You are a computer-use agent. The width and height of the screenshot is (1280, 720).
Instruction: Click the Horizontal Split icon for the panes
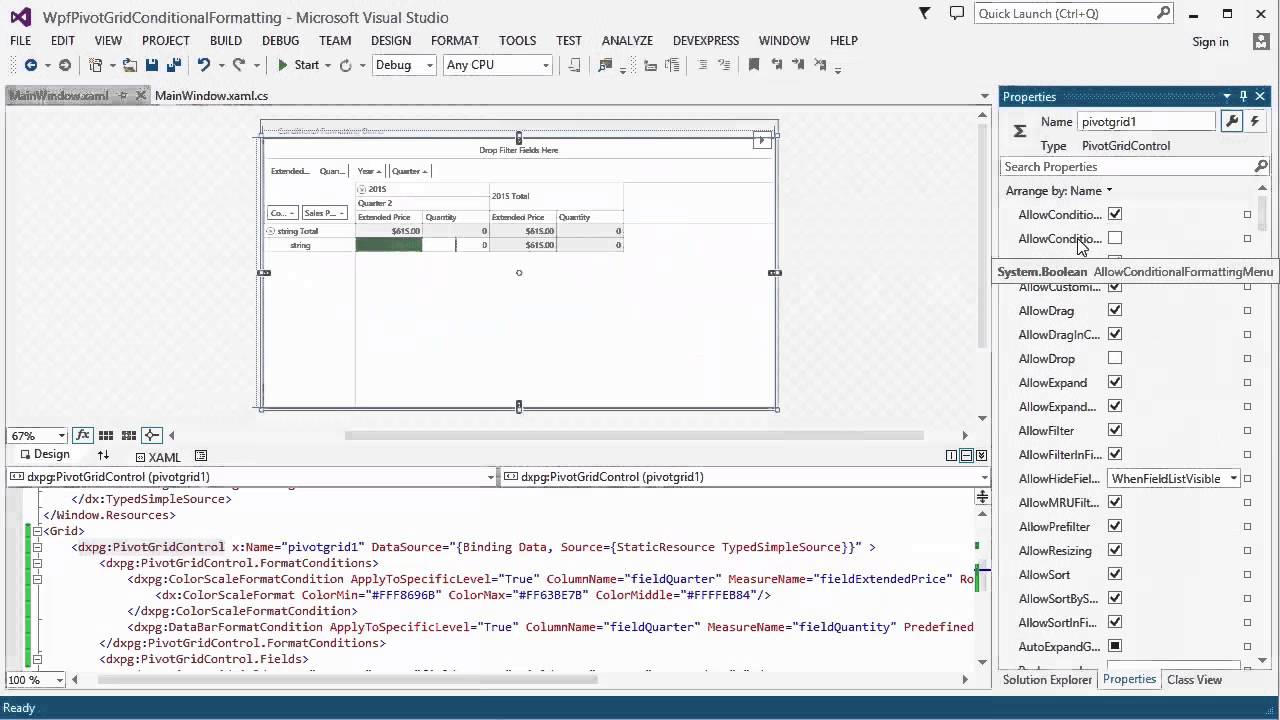(966, 456)
